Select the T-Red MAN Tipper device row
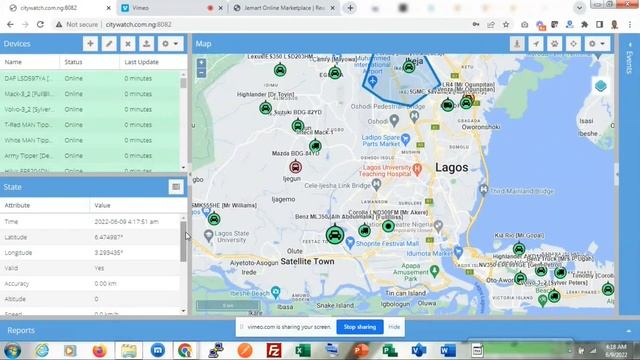Screen dimensions: 640x360 [89, 125]
